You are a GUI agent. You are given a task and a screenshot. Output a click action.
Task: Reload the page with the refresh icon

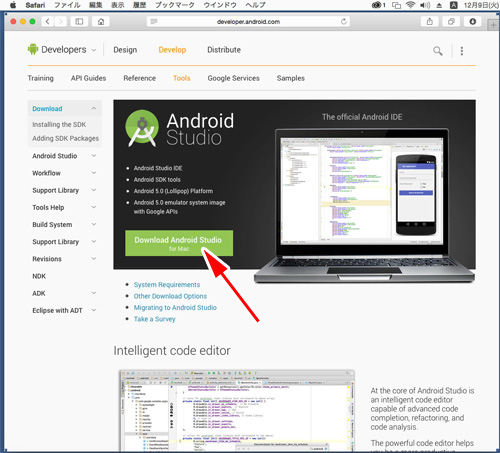pyautogui.click(x=344, y=22)
